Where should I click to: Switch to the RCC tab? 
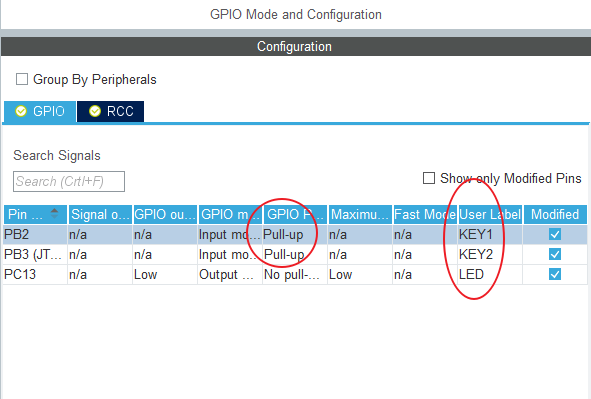tap(110, 112)
